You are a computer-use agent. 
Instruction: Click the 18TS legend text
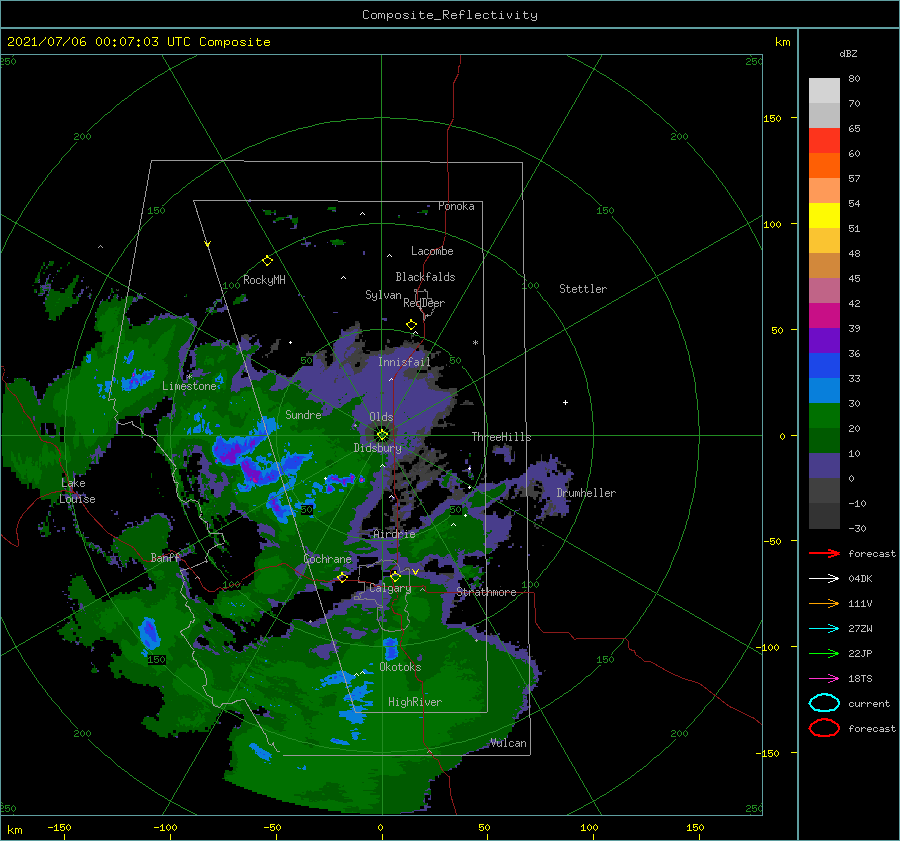coord(860,679)
